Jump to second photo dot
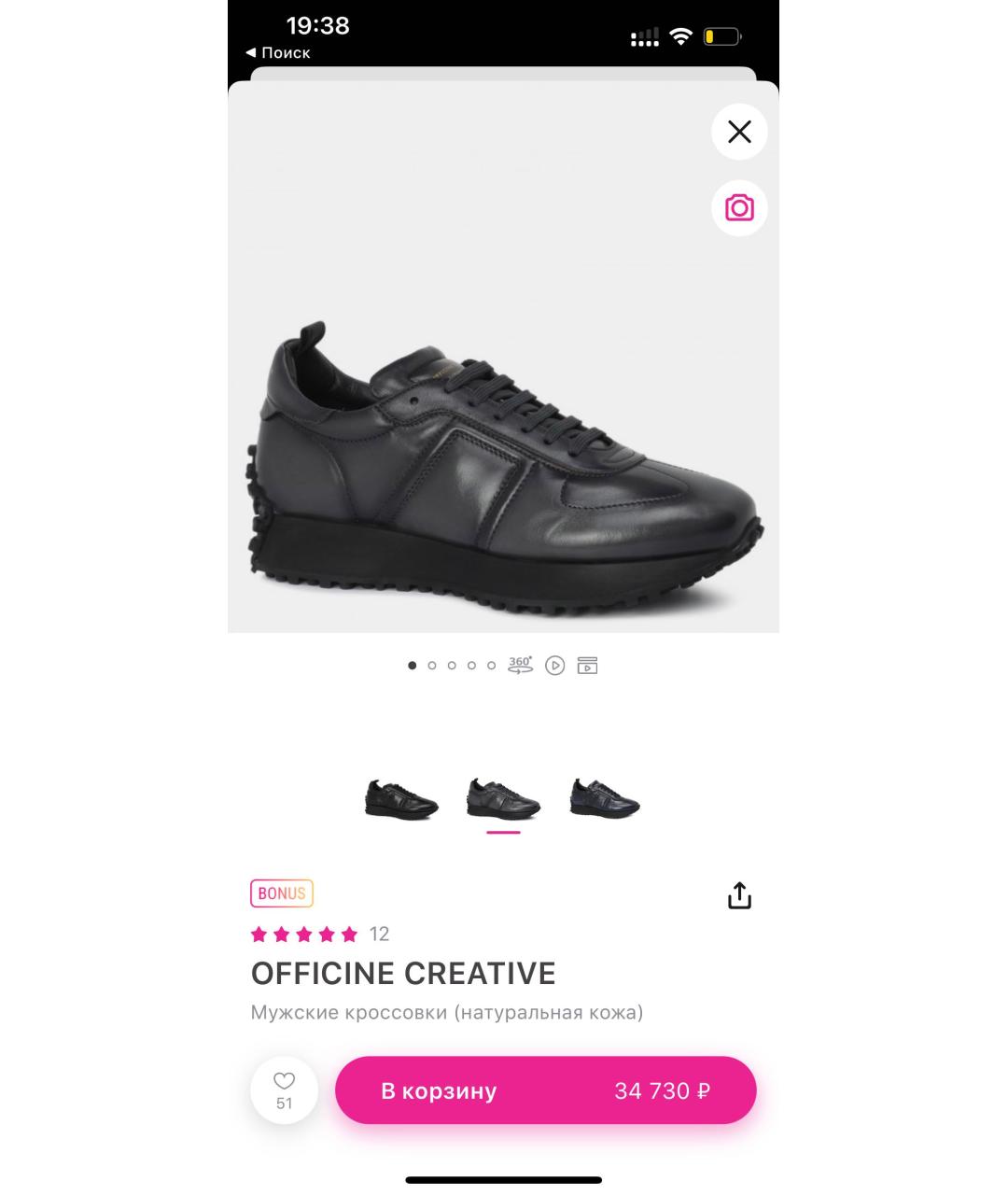Viewport: 1008px width, 1195px height. [432, 666]
